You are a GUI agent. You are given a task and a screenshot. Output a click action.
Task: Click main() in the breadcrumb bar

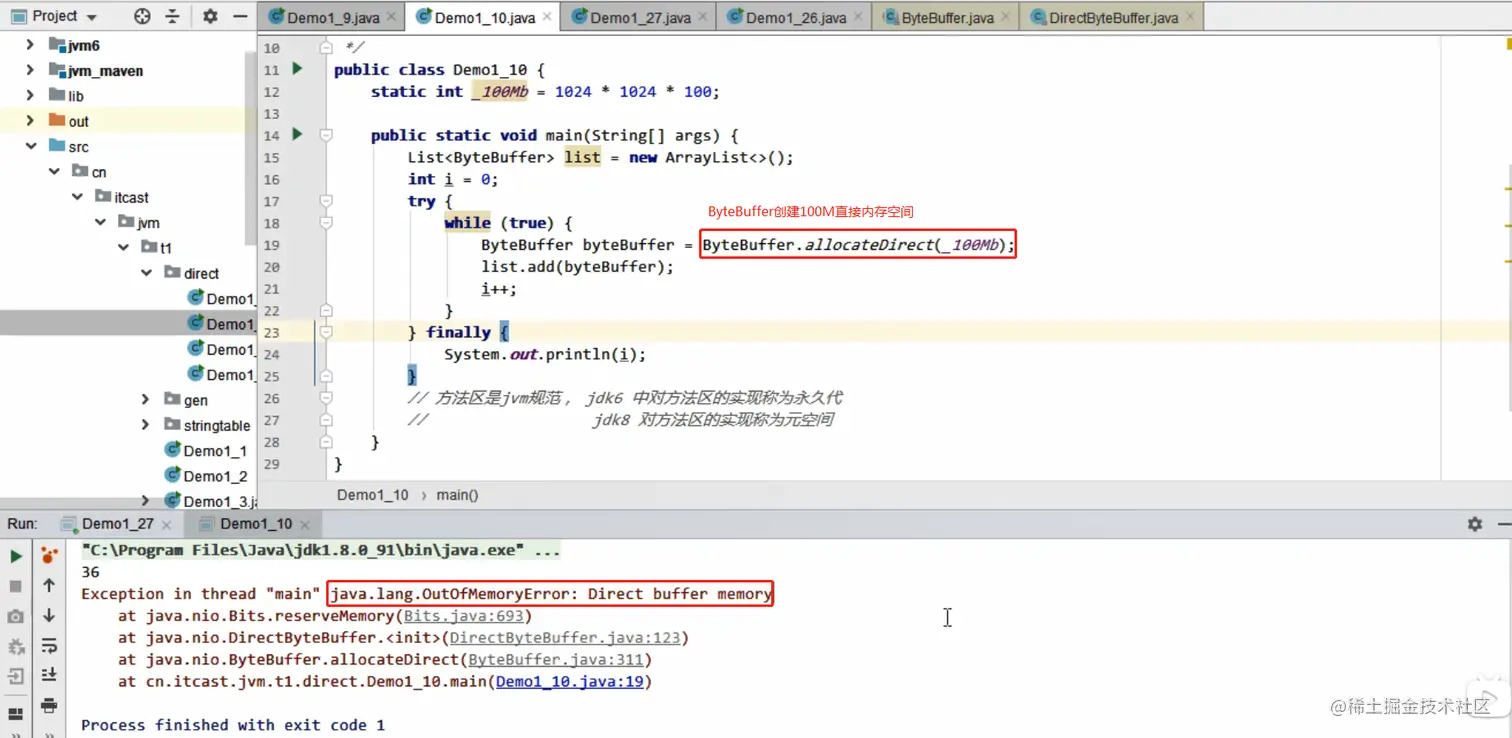[458, 495]
